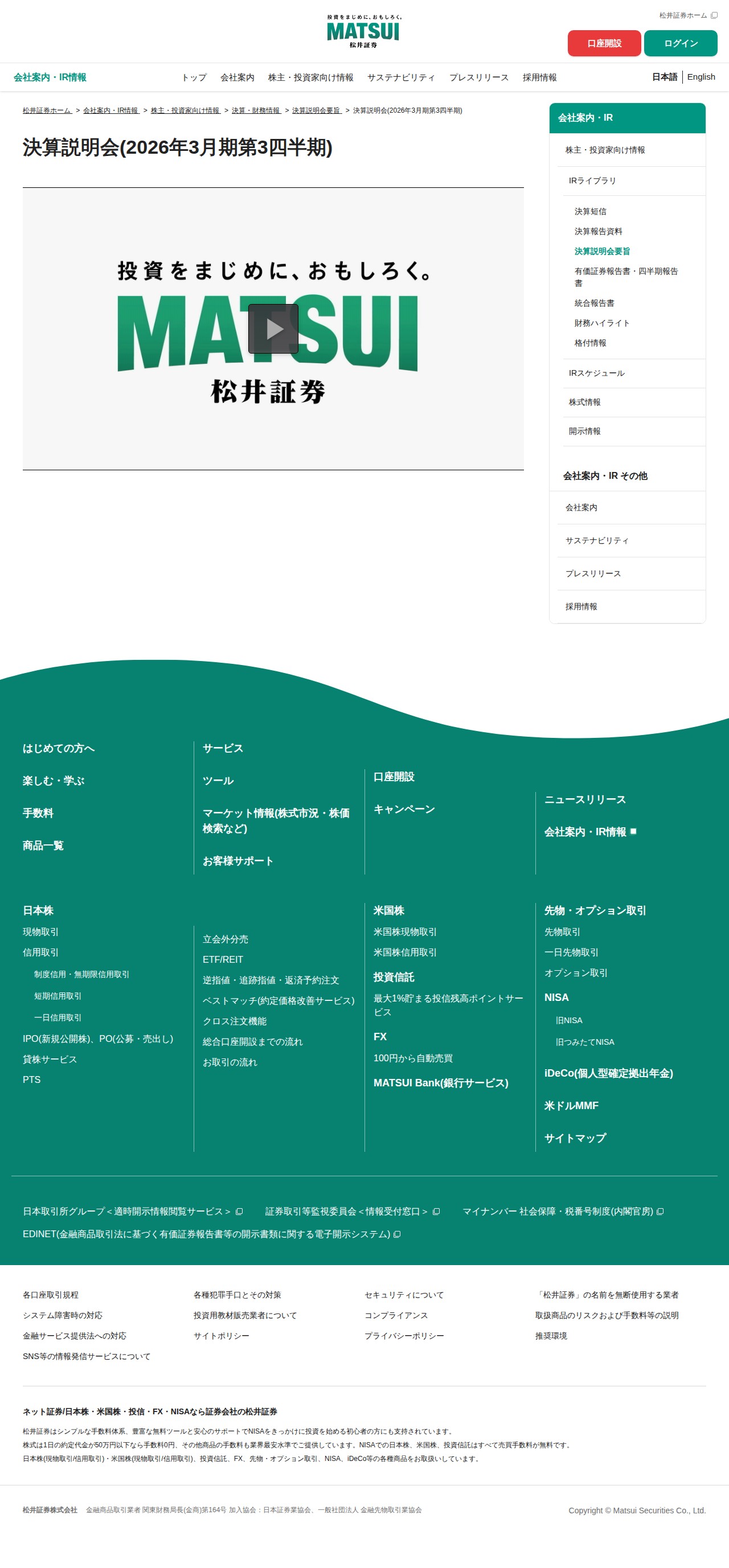
Task: Select 日本語 language option
Action: [665, 77]
